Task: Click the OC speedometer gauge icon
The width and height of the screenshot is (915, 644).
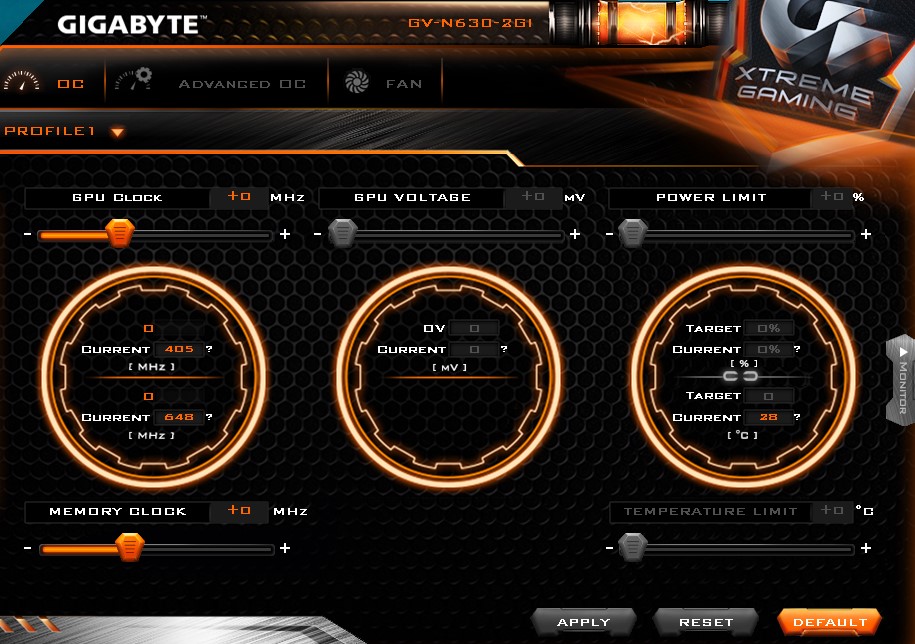Action: tap(22, 81)
